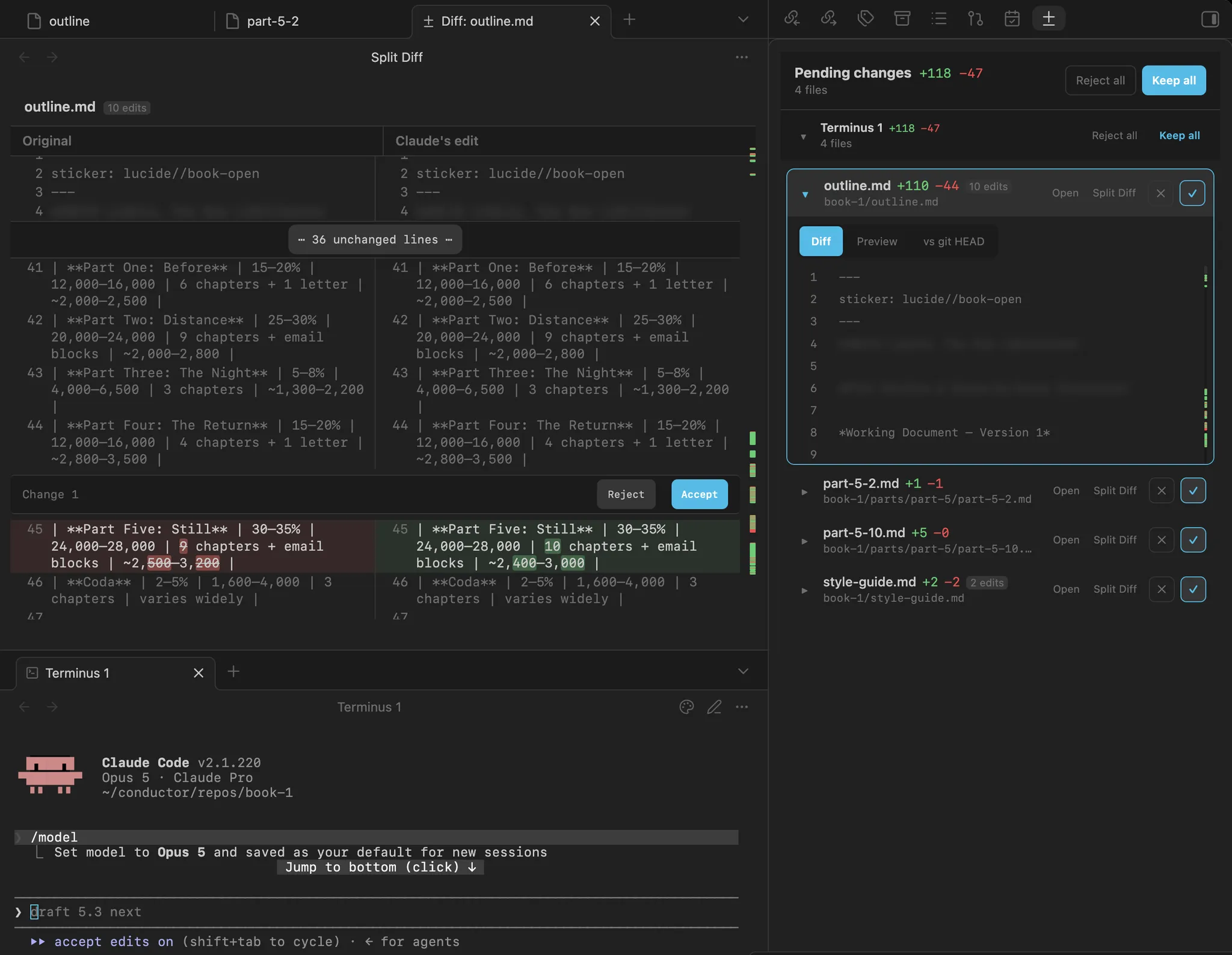Open Split Diff more options menu
Image resolution: width=1232 pixels, height=955 pixels.
[x=742, y=57]
